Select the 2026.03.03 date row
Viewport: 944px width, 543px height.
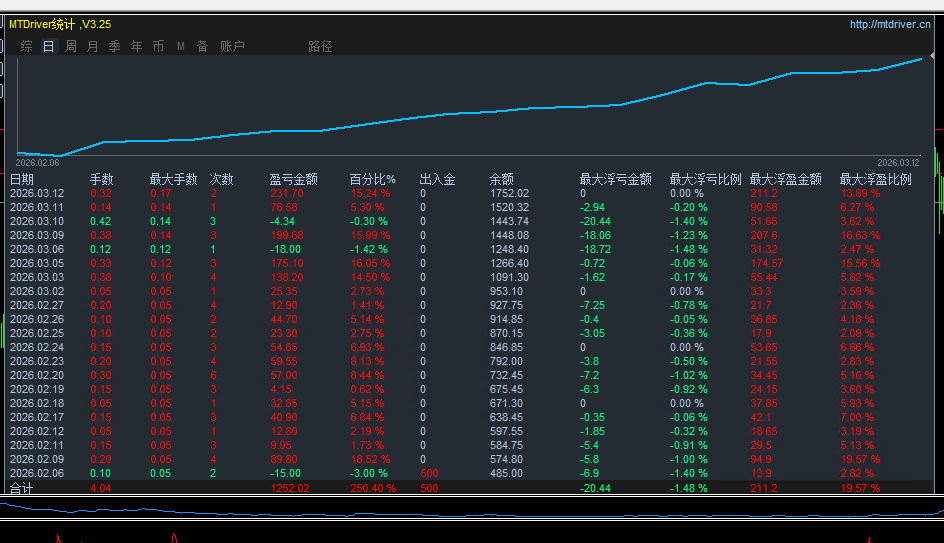pyautogui.click(x=37, y=278)
